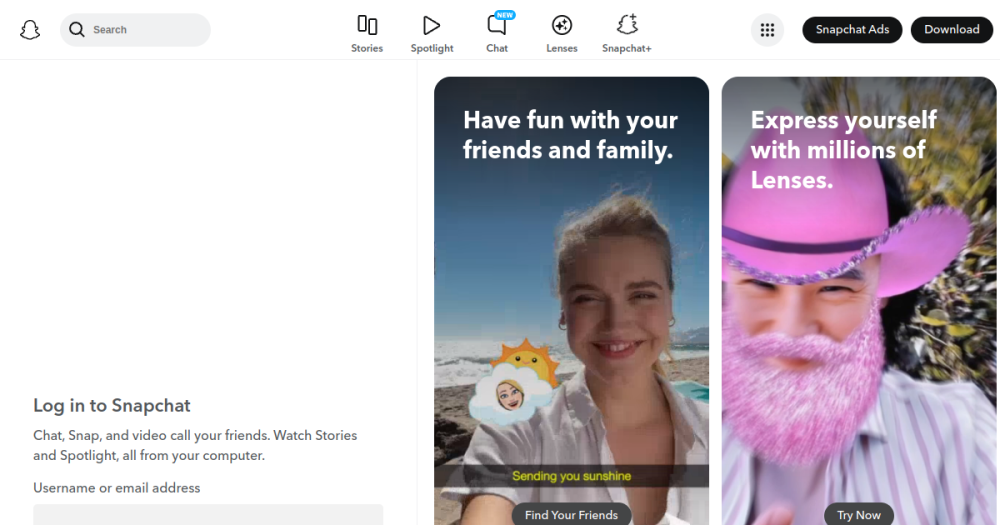This screenshot has width=1000, height=525.
Task: Click the Download button
Action: coord(952,30)
